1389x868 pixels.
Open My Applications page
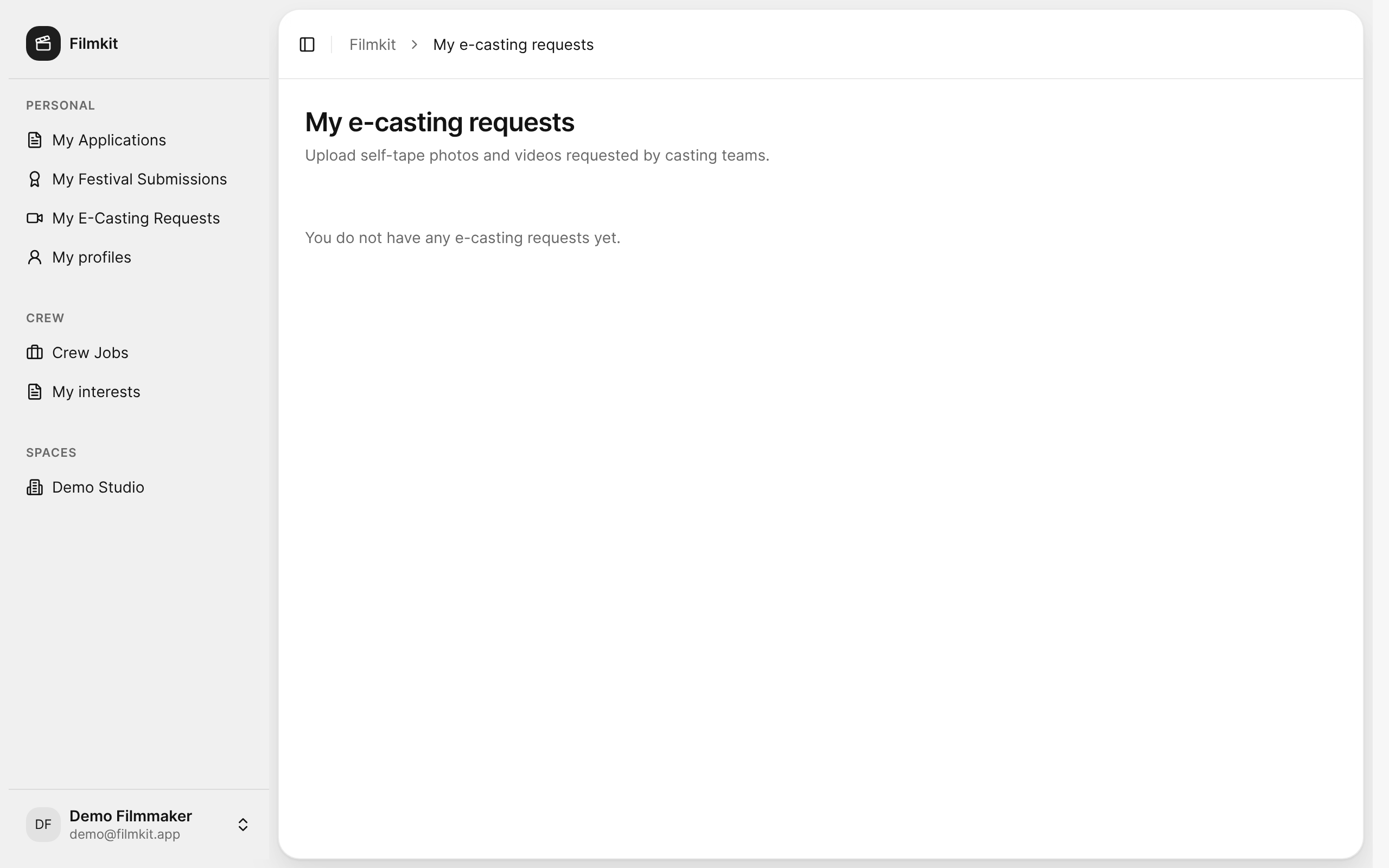pyautogui.click(x=138, y=140)
